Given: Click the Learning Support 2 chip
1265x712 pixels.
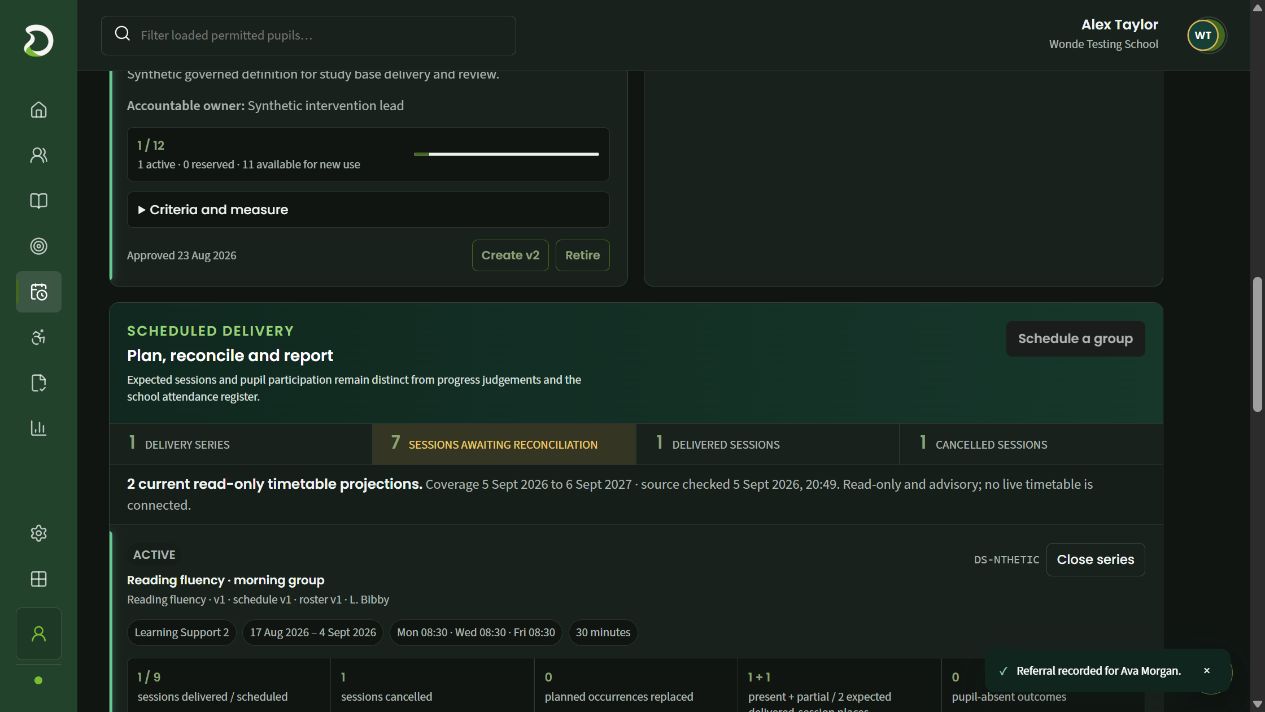Looking at the screenshot, I should [x=182, y=632].
